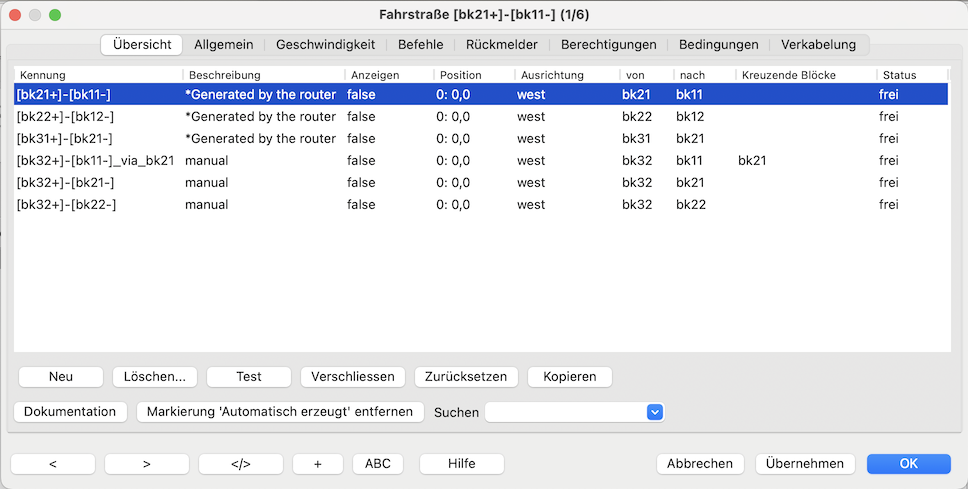The image size is (968, 489).
Task: Click the ABC sort button
Action: (x=378, y=464)
